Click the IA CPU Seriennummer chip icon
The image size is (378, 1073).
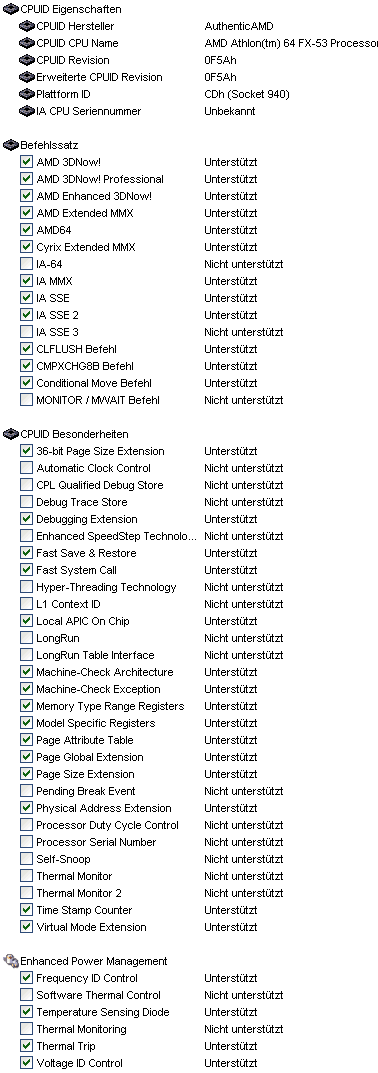pos(27,112)
